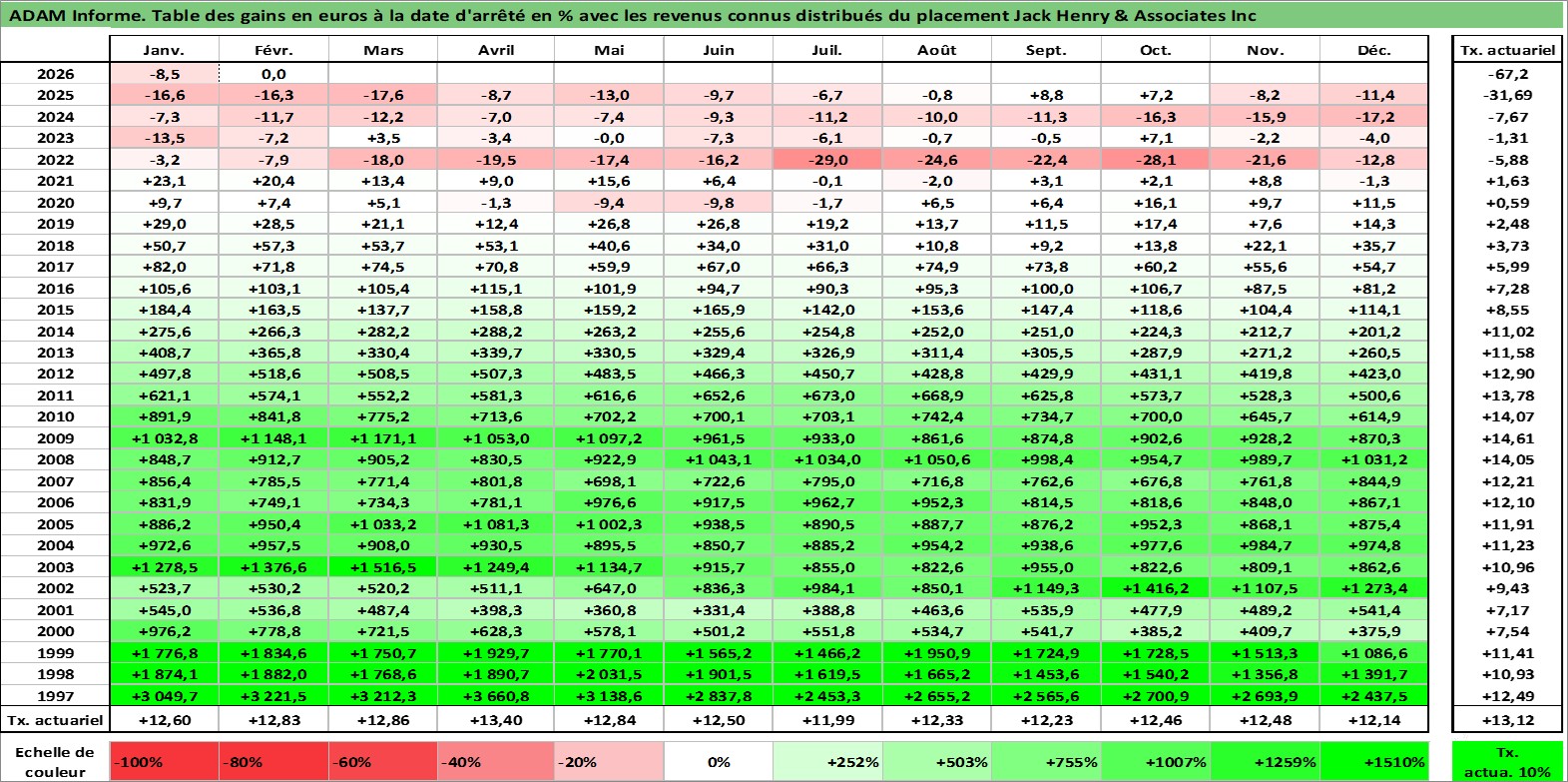Screen dimensions: 1568x782
Task: Select cell +57,3 in February 2018
Action: (x=273, y=246)
